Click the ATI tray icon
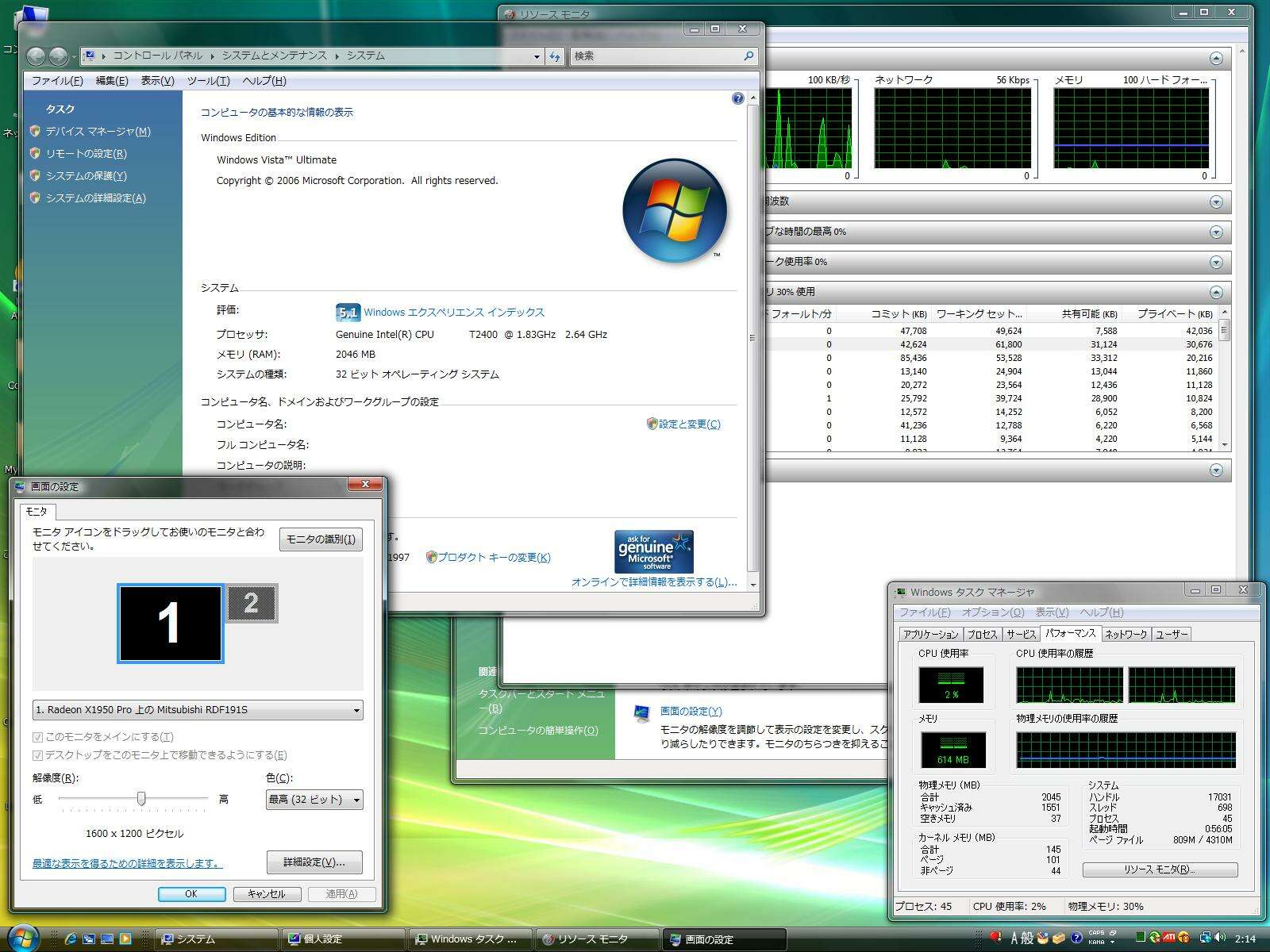Screen dimensions: 1270x952 click(1169, 939)
